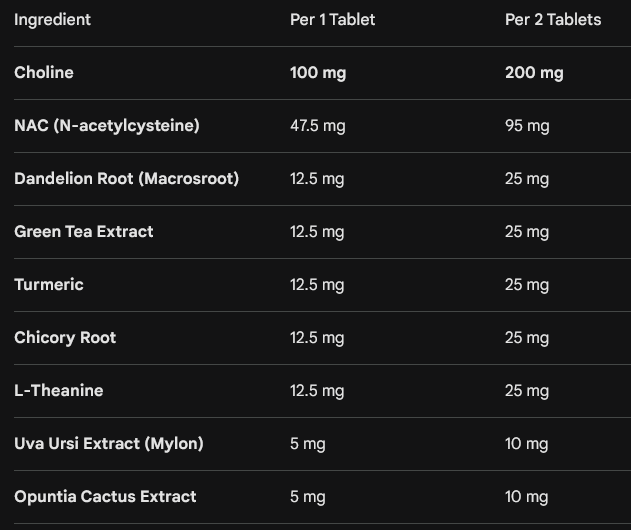Select the Dandelion Root (Macrosroot) label
The width and height of the screenshot is (631, 530).
(x=126, y=179)
